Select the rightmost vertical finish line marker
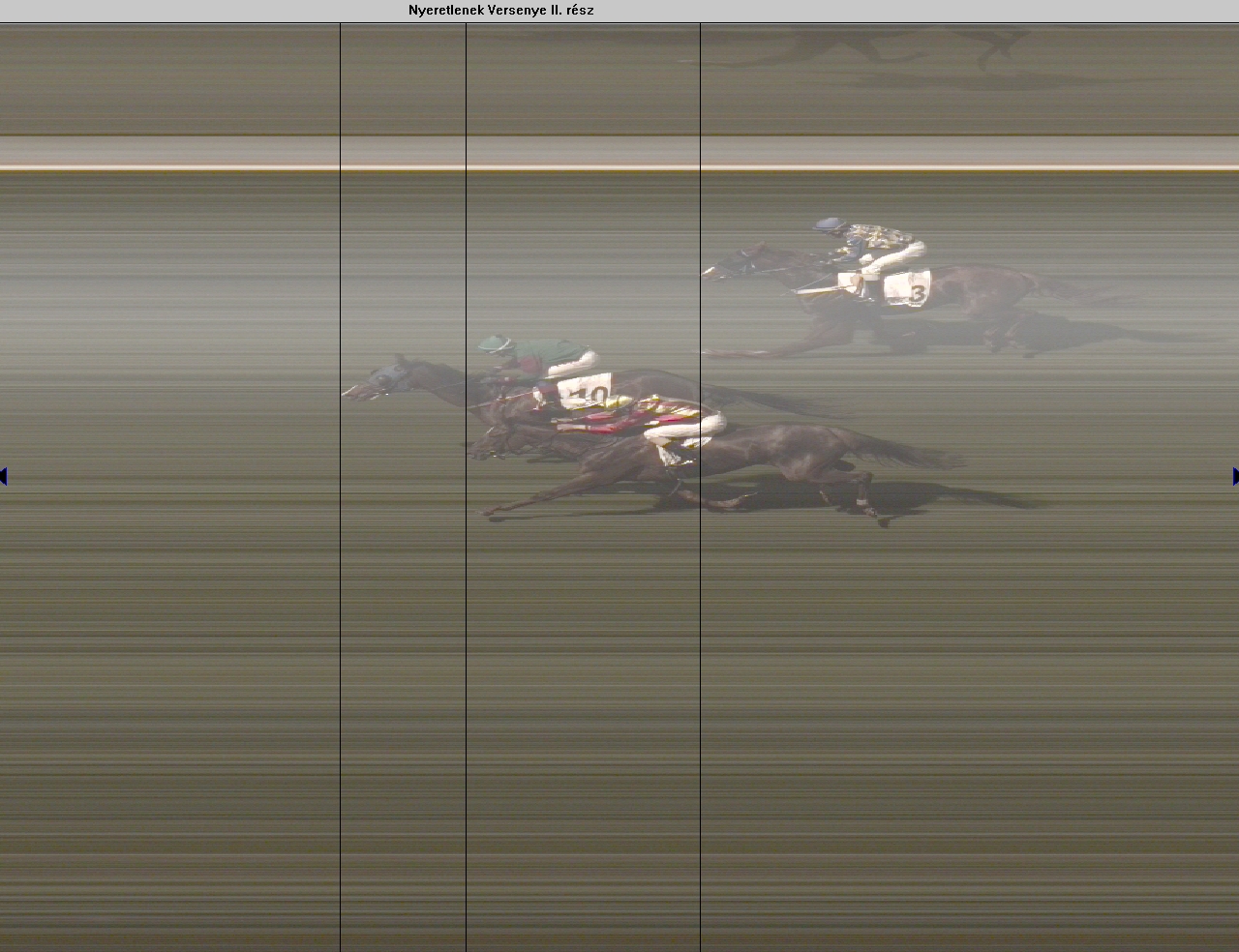 (x=701, y=580)
